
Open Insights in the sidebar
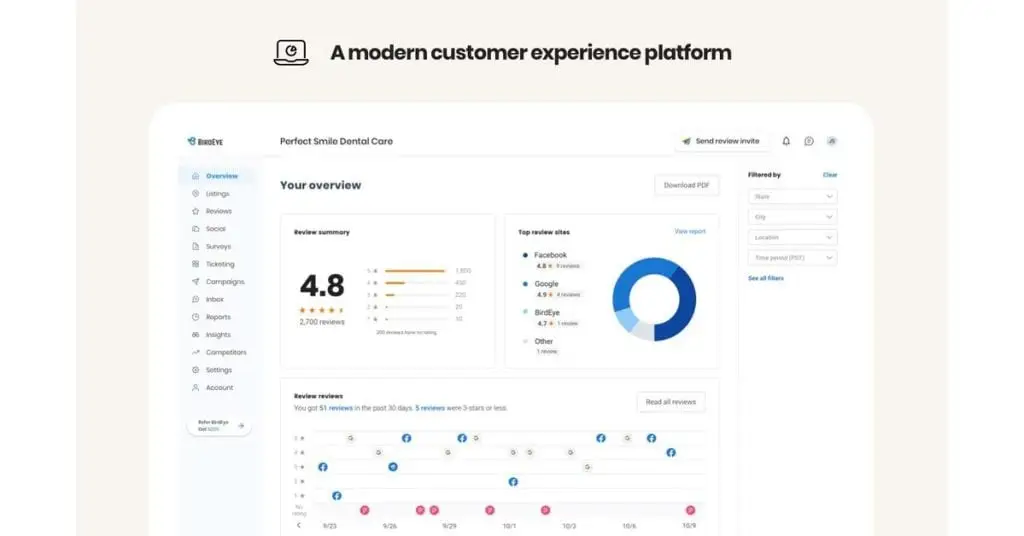[x=218, y=334]
